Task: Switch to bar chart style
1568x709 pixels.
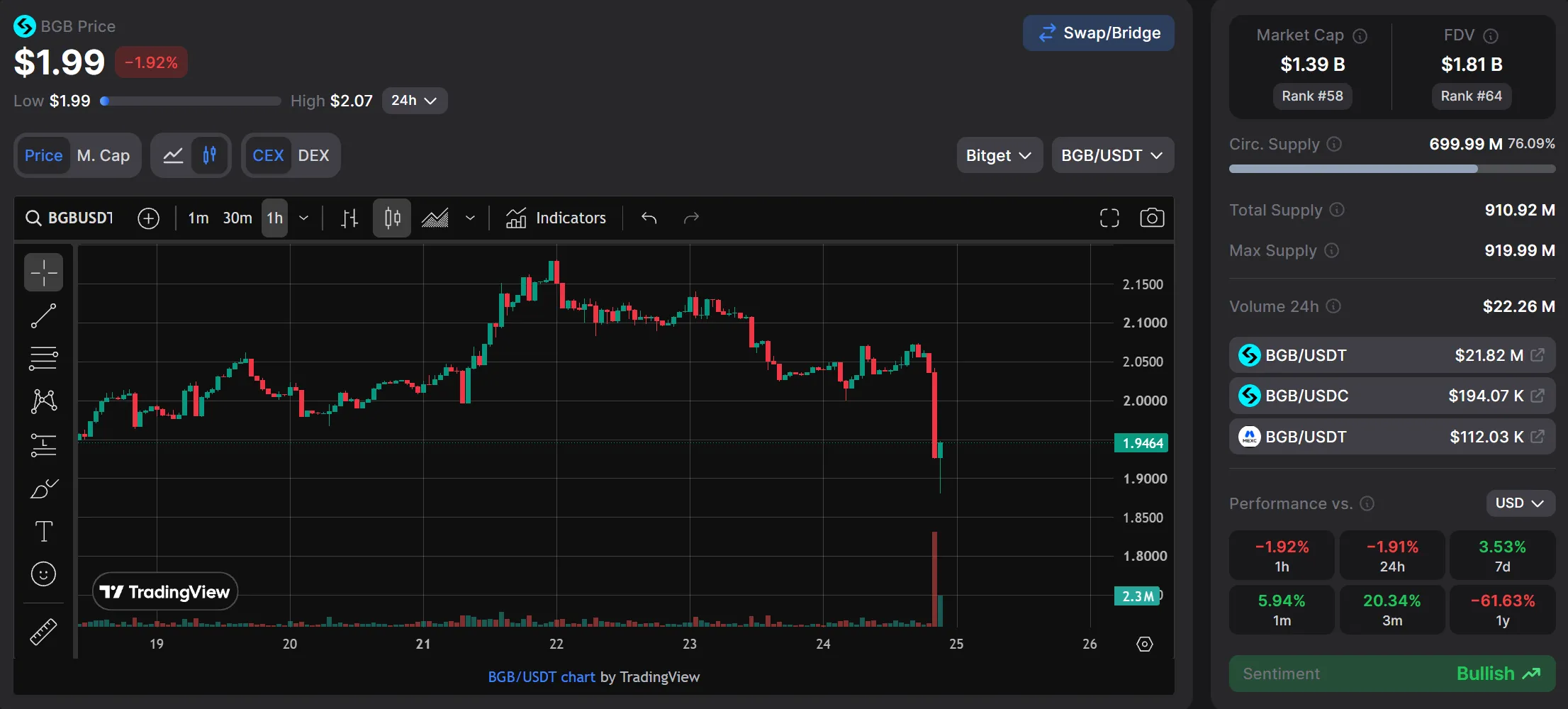Action: 349,218
